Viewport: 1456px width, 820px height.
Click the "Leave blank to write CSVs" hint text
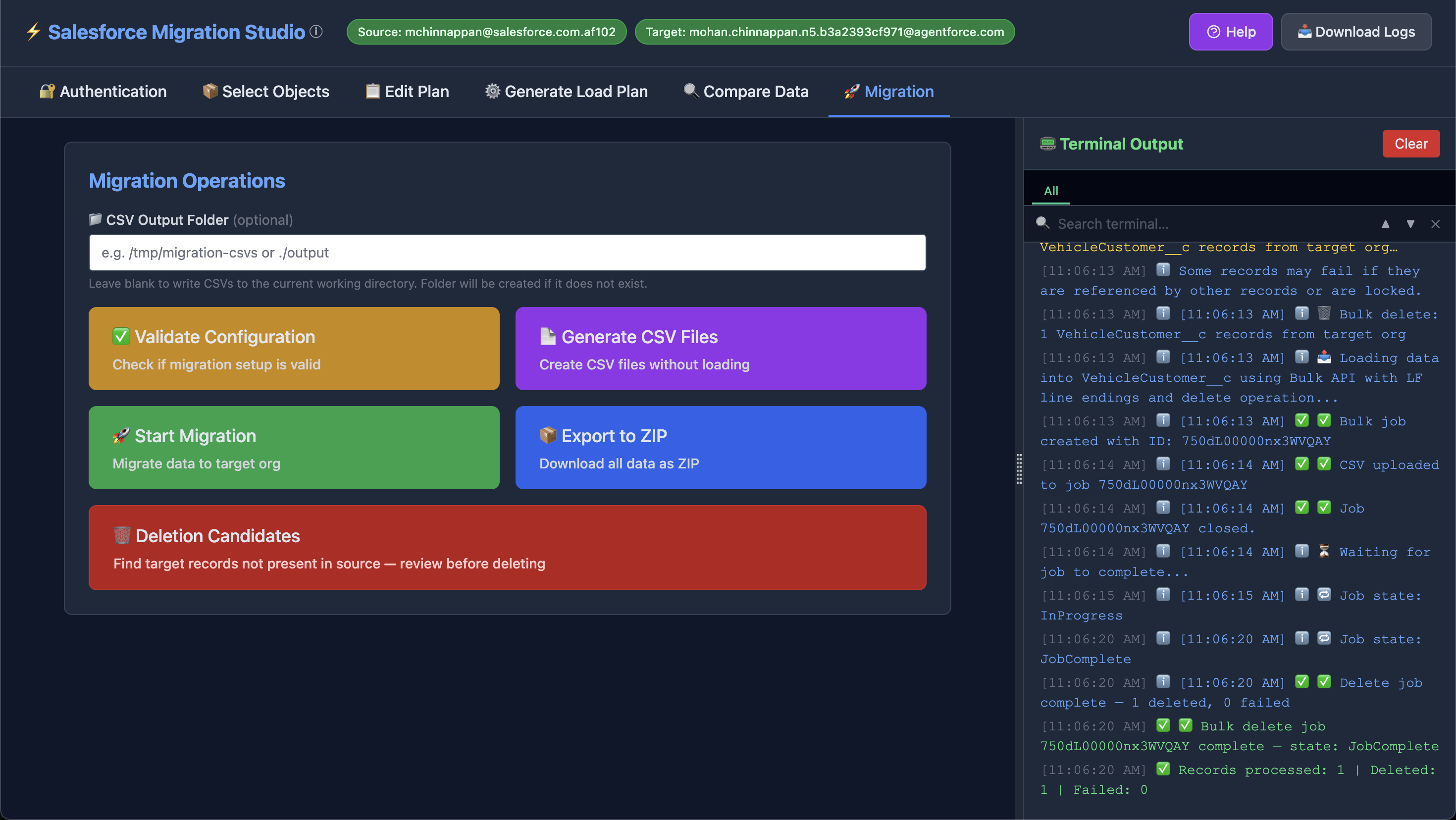[368, 284]
